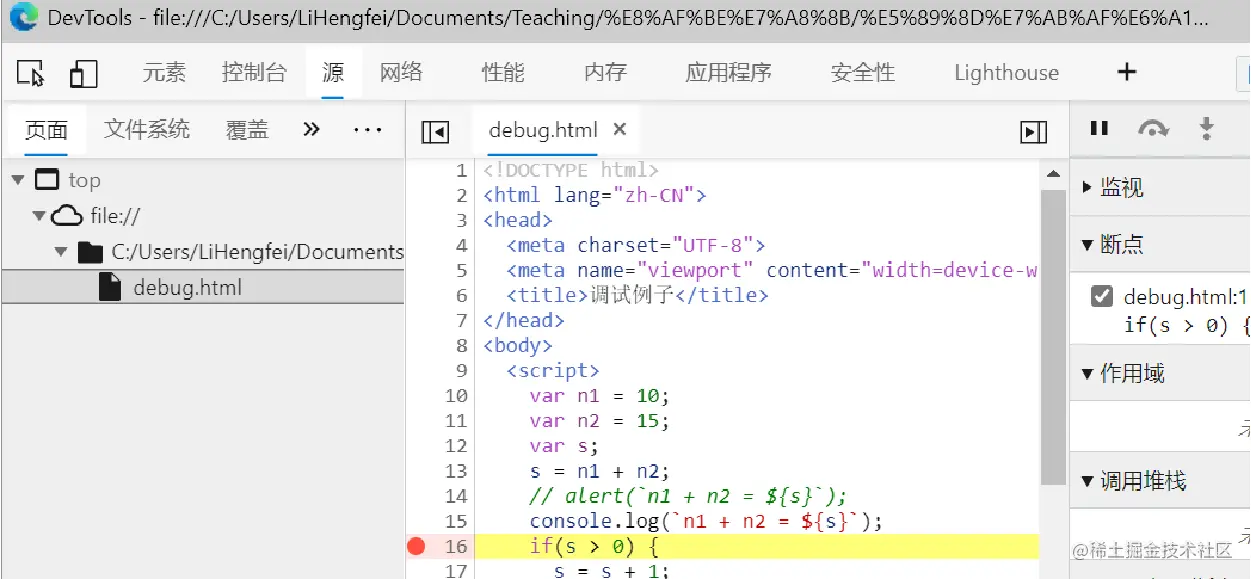Click the plus icon to add tools
The height and width of the screenshot is (579, 1251).
(1127, 72)
